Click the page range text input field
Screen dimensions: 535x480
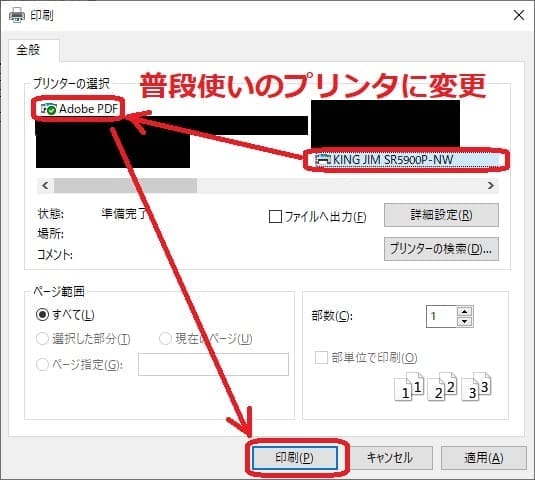[213, 364]
